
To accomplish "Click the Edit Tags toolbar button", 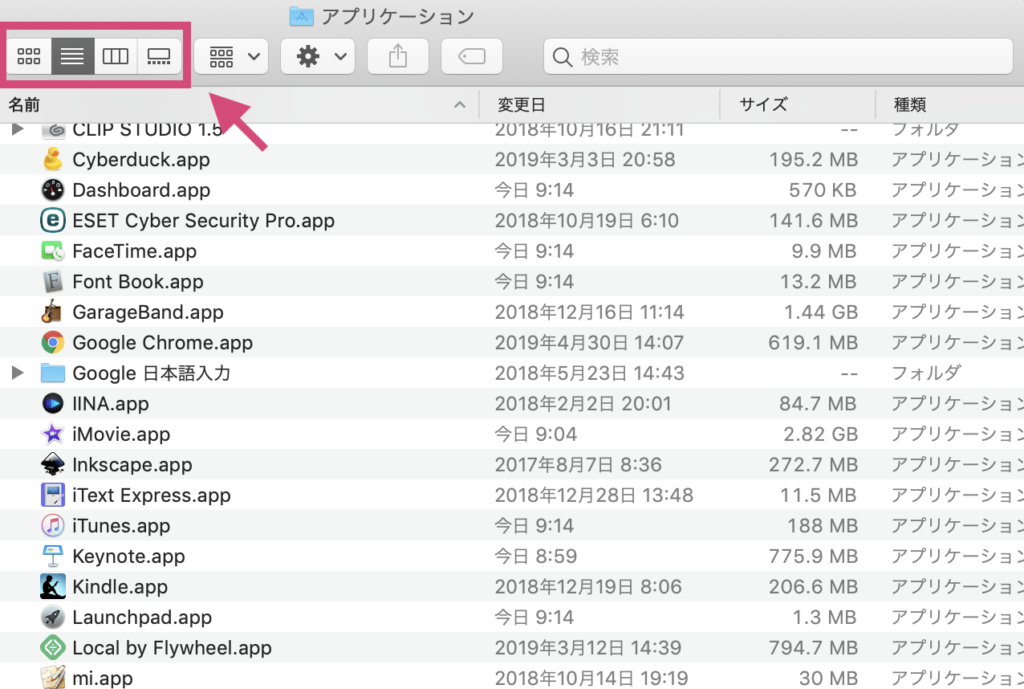I will click(x=472, y=57).
